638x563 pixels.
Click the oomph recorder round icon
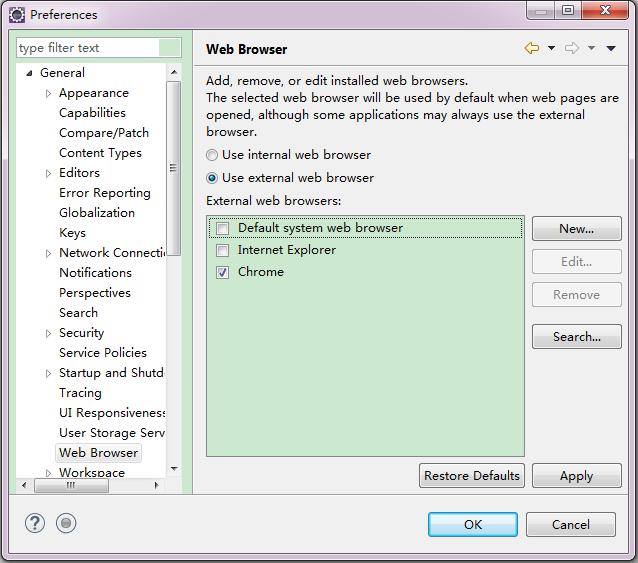pos(66,523)
